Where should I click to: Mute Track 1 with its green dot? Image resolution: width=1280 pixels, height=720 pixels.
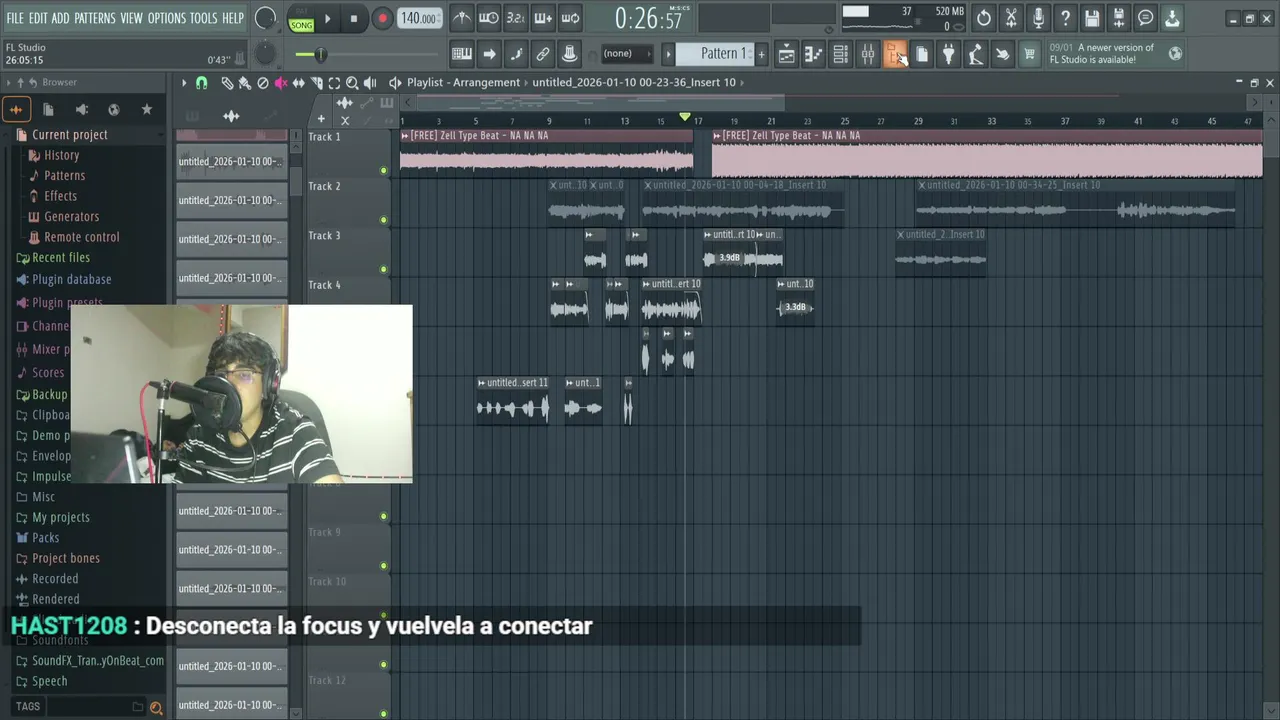(x=383, y=171)
